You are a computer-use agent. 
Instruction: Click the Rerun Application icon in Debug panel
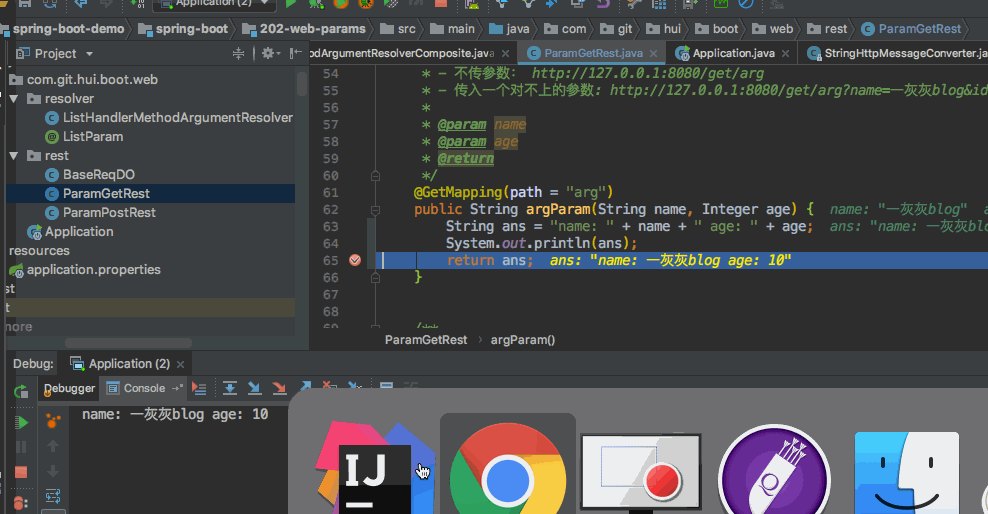pyautogui.click(x=20, y=391)
